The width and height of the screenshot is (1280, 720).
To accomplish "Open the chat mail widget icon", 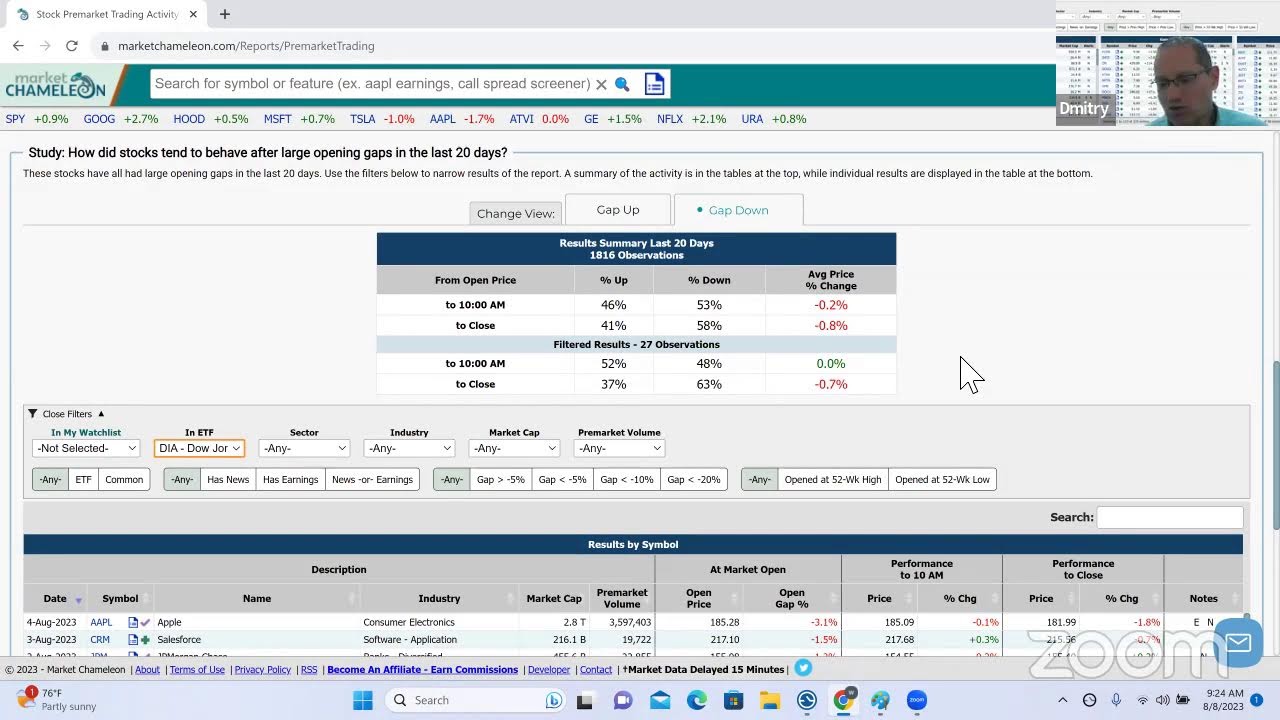I will pos(1238,643).
